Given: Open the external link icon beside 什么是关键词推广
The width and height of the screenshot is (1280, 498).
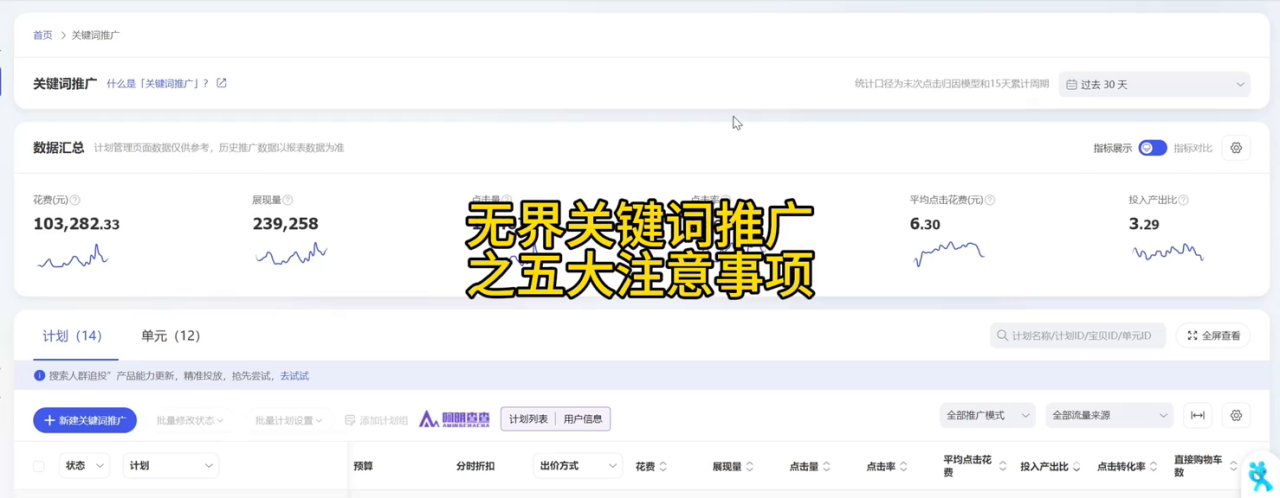Looking at the screenshot, I should pos(221,83).
